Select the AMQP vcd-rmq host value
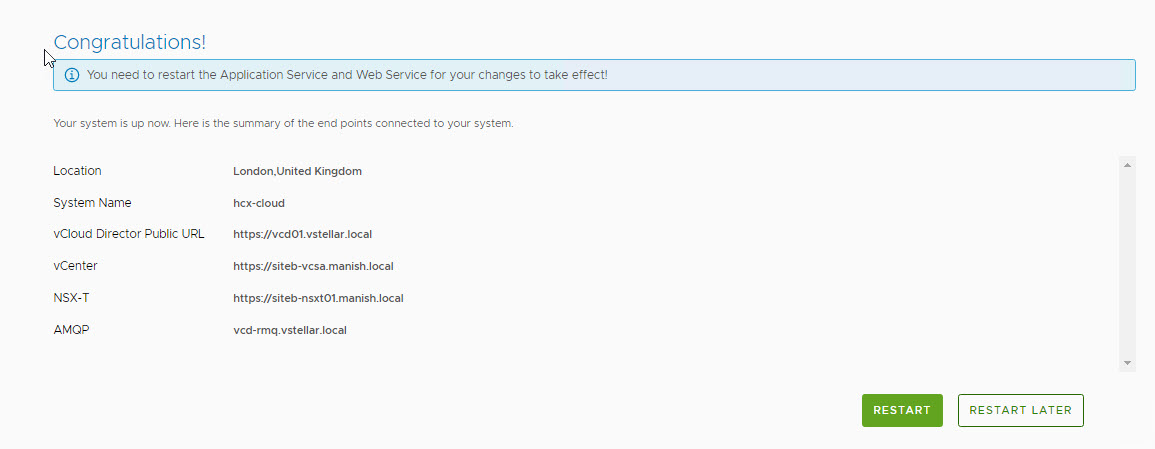 [289, 330]
